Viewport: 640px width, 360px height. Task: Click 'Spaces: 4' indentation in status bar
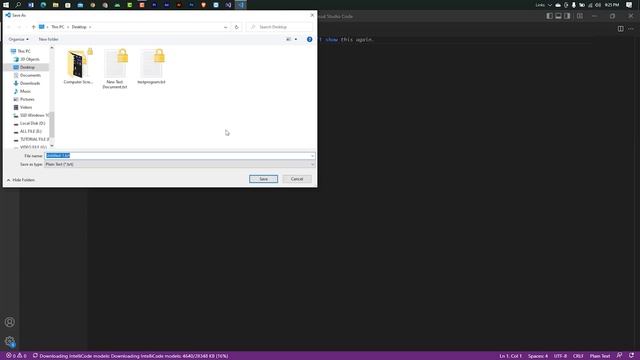tap(538, 356)
